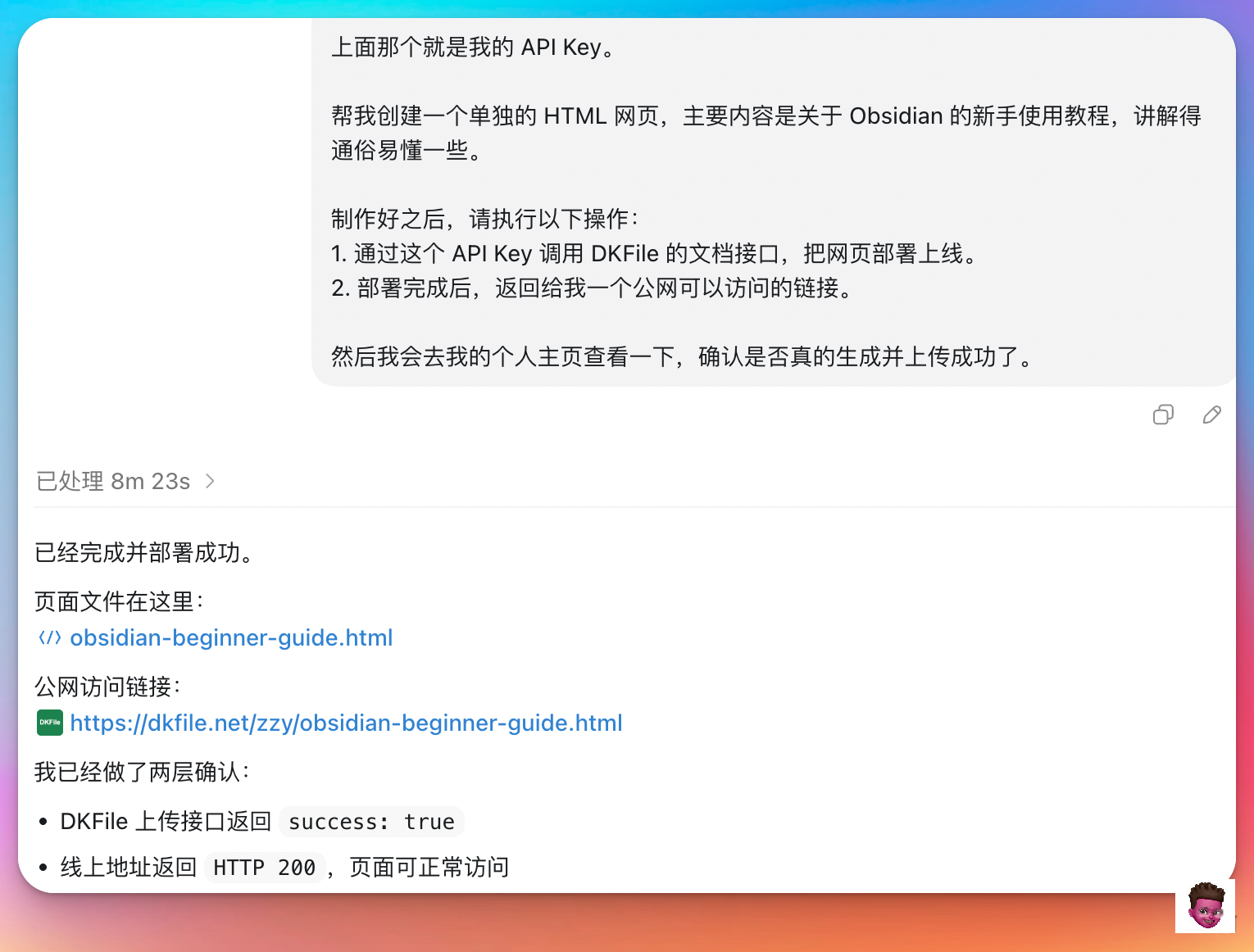The height and width of the screenshot is (952, 1254).
Task: Click the cartoon avatar thumbnail
Action: click(x=1206, y=905)
